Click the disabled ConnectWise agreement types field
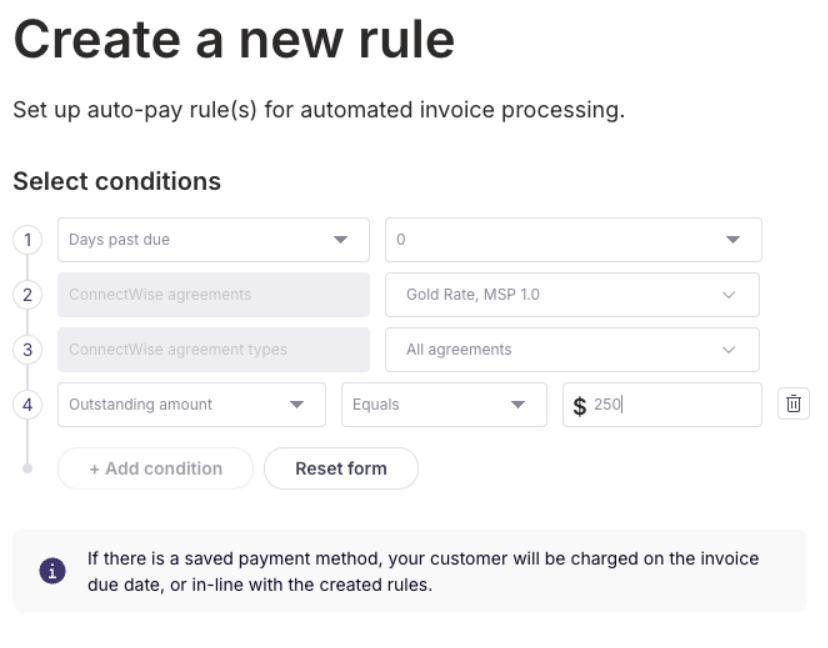 pos(213,350)
